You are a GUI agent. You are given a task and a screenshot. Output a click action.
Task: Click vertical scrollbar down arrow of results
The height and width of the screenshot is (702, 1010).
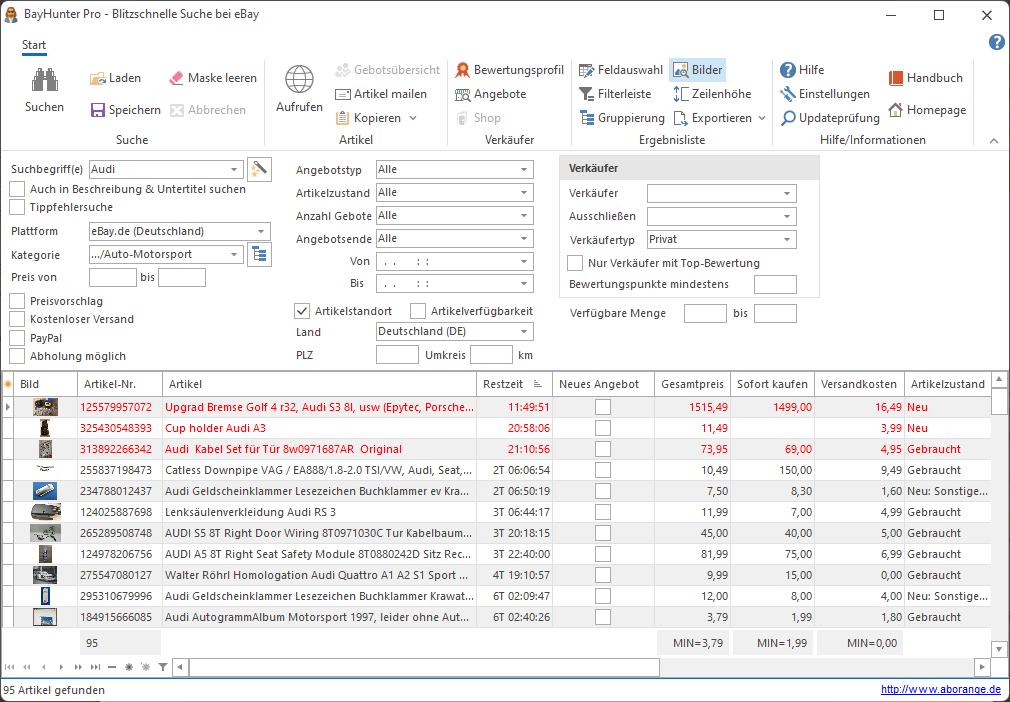click(x=999, y=649)
